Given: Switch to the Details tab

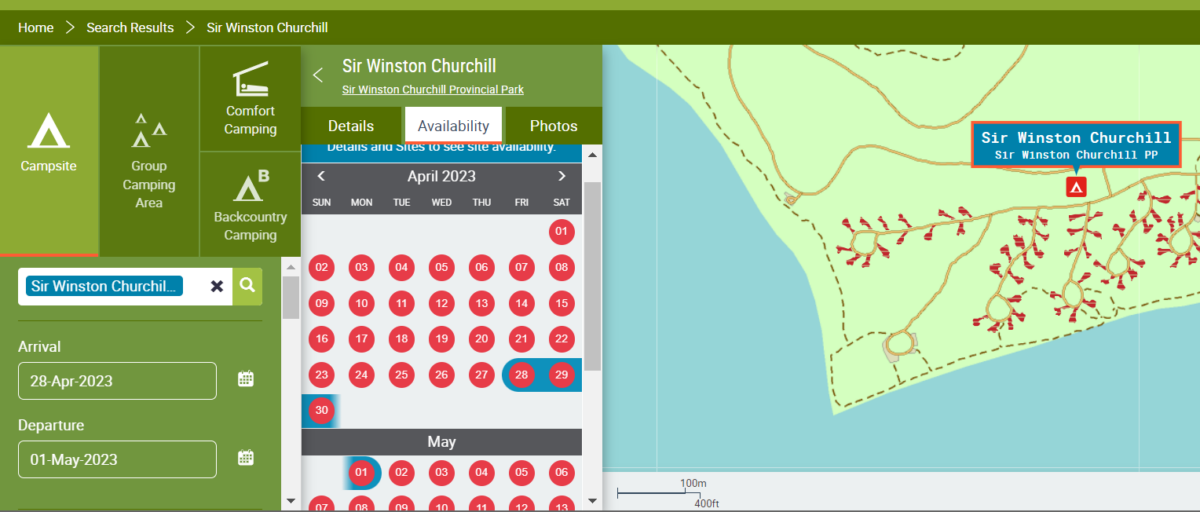Looking at the screenshot, I should coord(350,126).
